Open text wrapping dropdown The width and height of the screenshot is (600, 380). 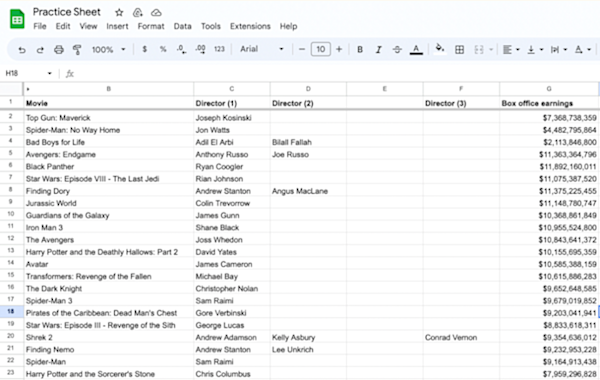(558, 49)
